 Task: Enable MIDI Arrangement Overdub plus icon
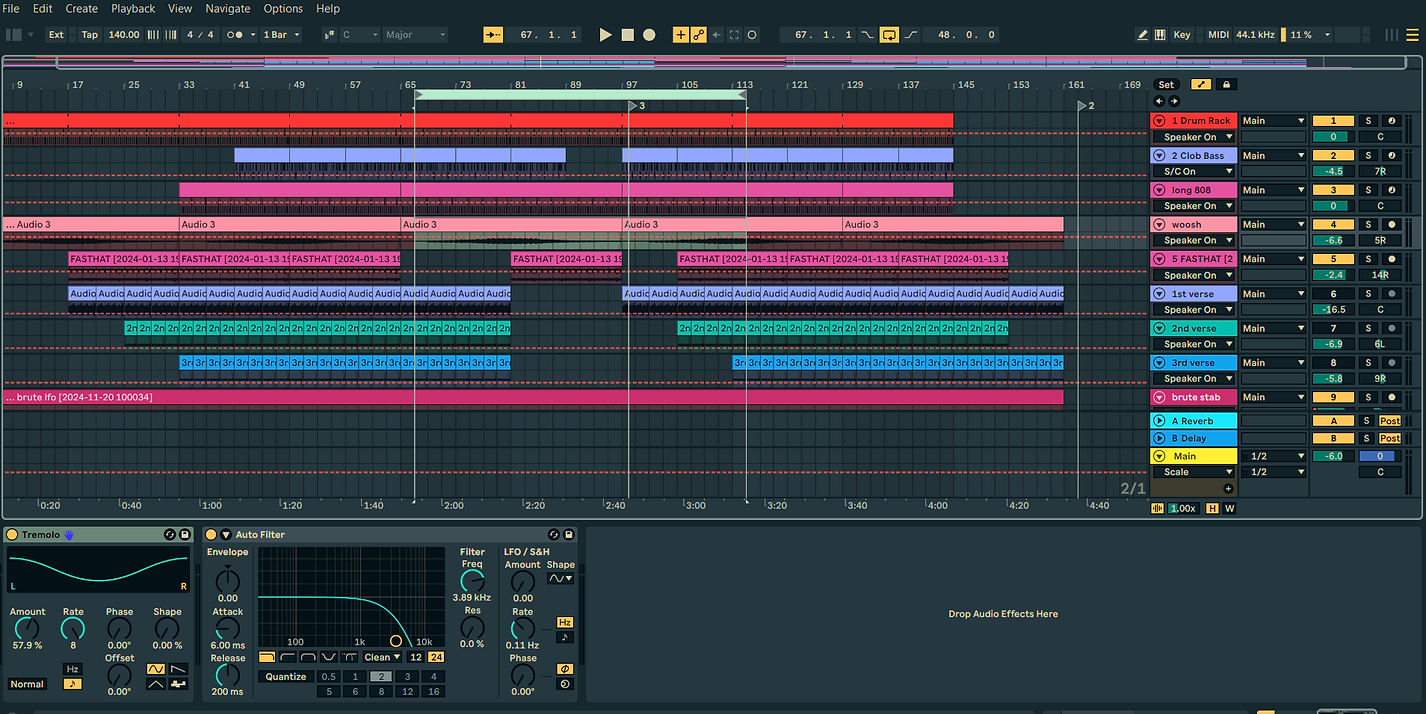[681, 35]
